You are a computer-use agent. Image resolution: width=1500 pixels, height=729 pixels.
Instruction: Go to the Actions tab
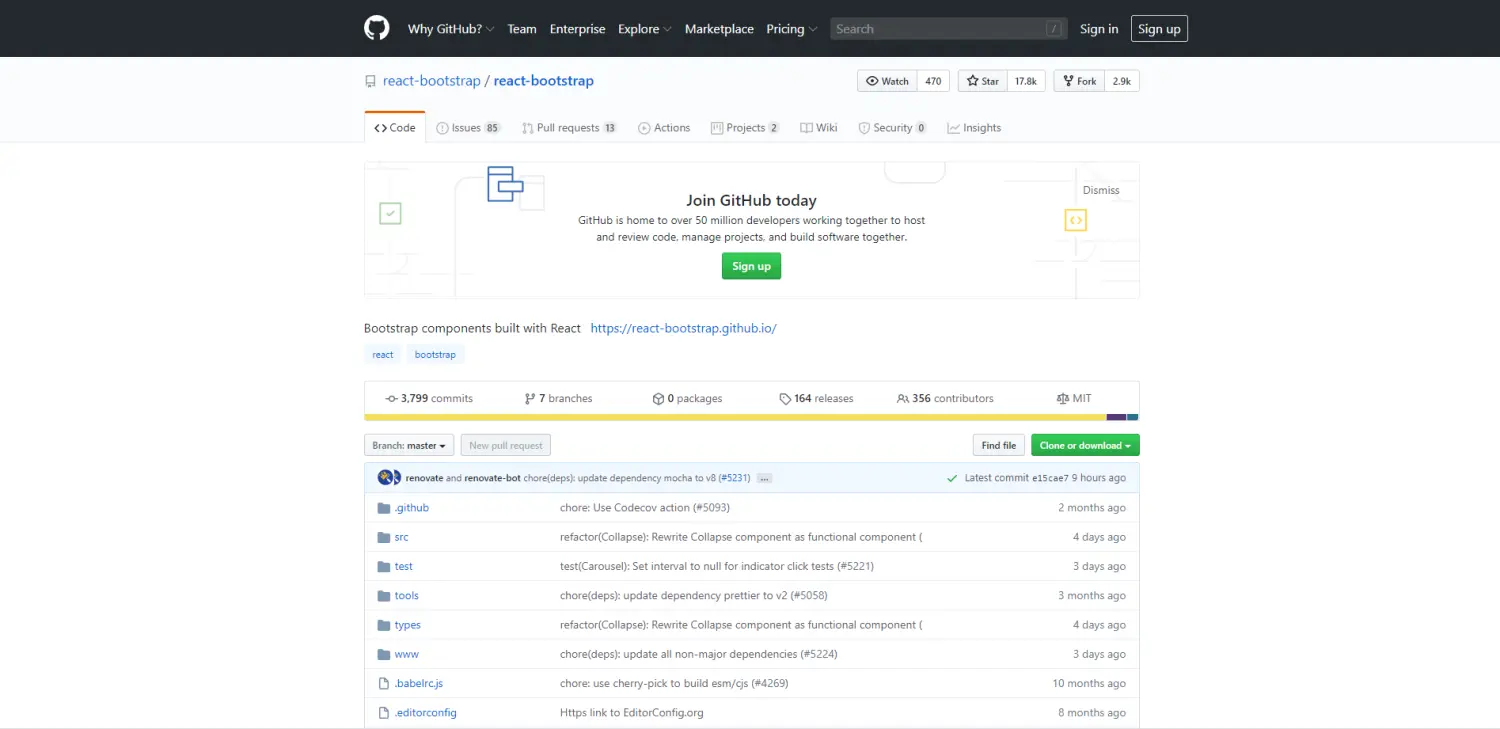tap(664, 128)
